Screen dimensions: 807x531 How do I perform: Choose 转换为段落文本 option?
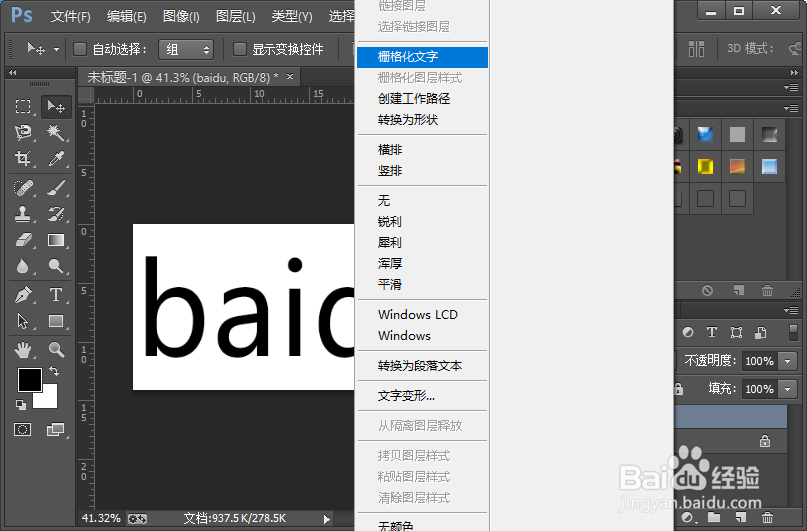point(422,366)
